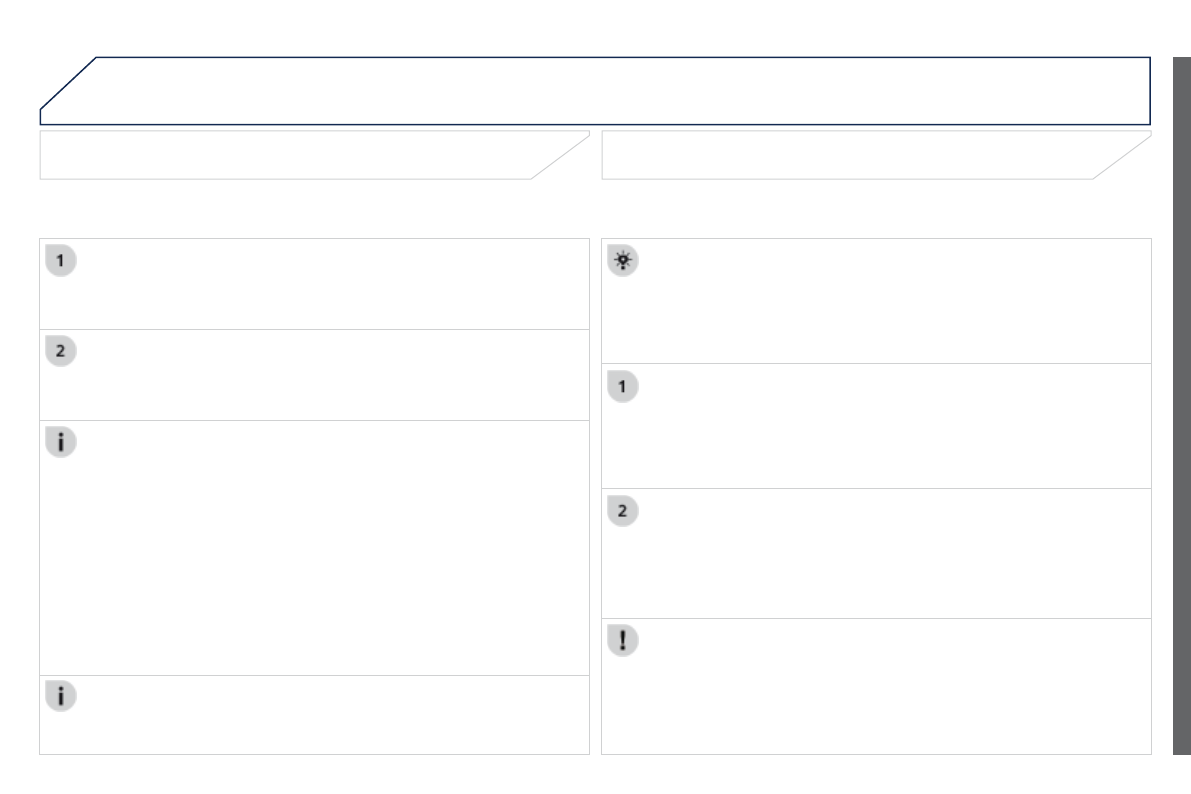Screen dimensions: 1191x794
Task: Click the lightbulb tip icon
Action: (624, 261)
